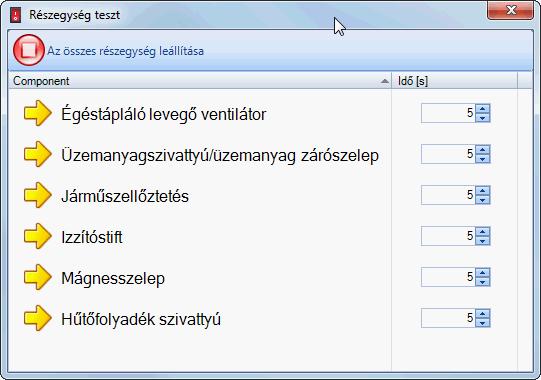
Task: Click the Idő [s] column header
Action: [454, 81]
